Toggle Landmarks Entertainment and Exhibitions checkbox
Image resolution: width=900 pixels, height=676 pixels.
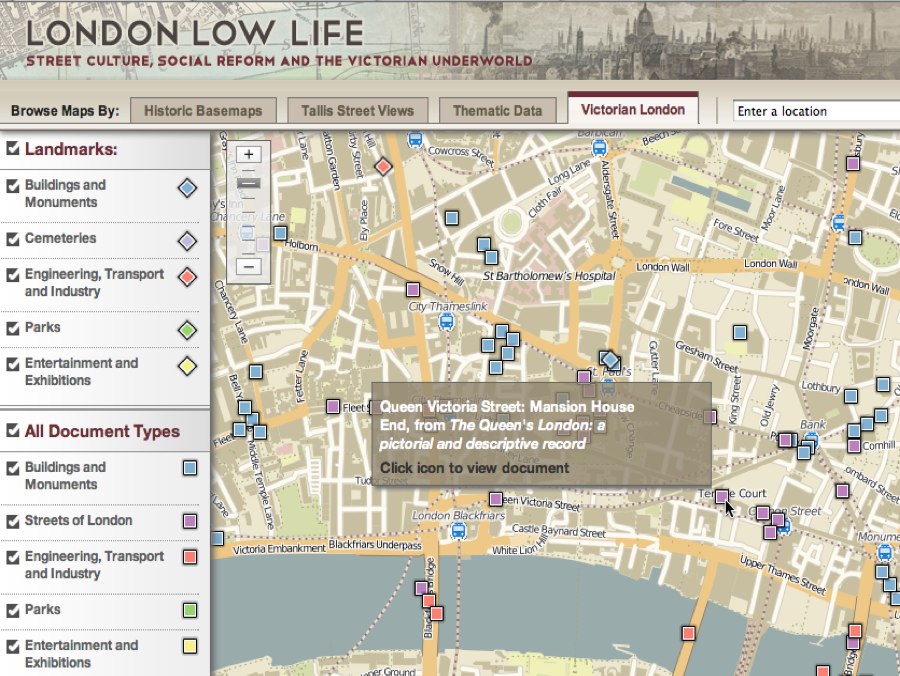(x=13, y=364)
